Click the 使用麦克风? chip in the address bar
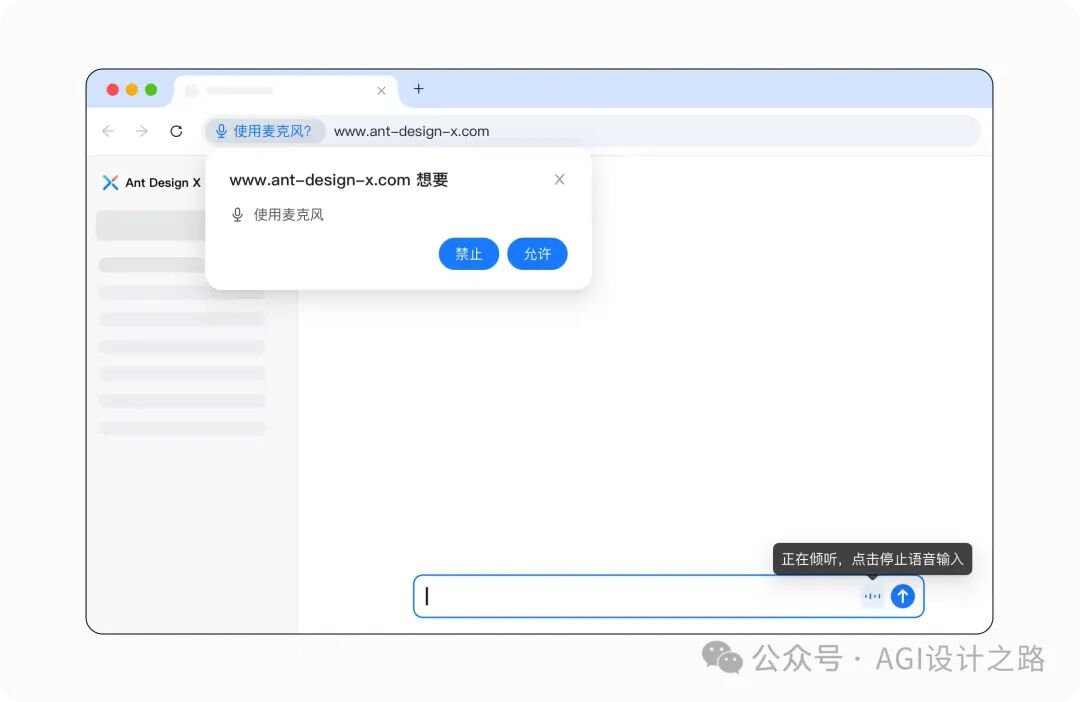This screenshot has height=702, width=1080. (264, 131)
